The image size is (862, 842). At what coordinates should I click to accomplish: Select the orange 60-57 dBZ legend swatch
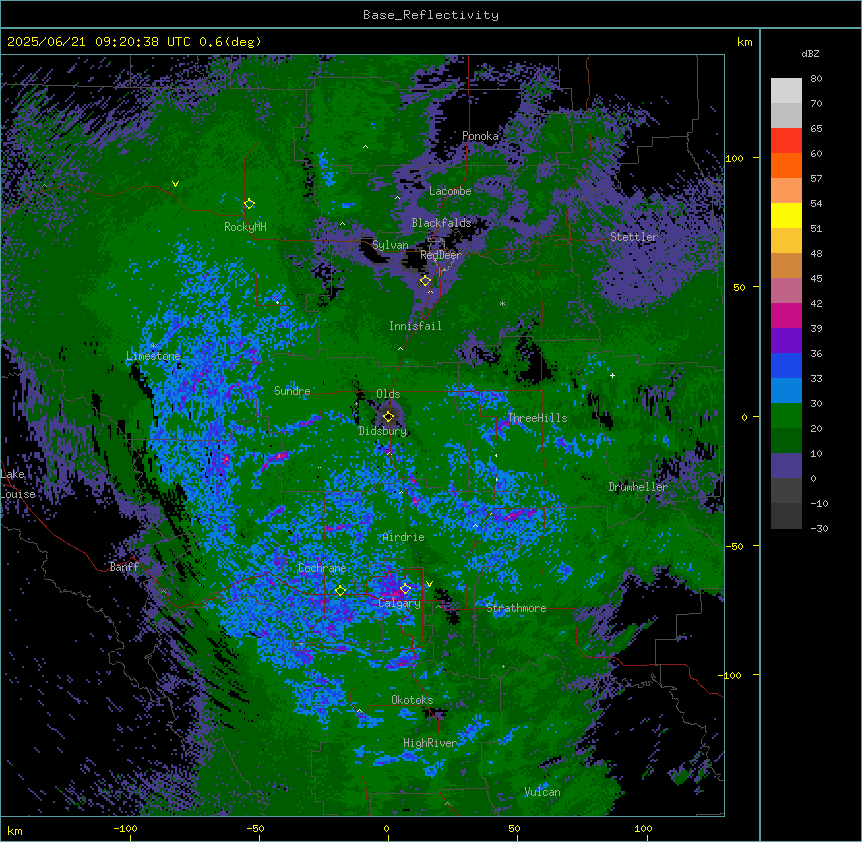click(x=786, y=165)
